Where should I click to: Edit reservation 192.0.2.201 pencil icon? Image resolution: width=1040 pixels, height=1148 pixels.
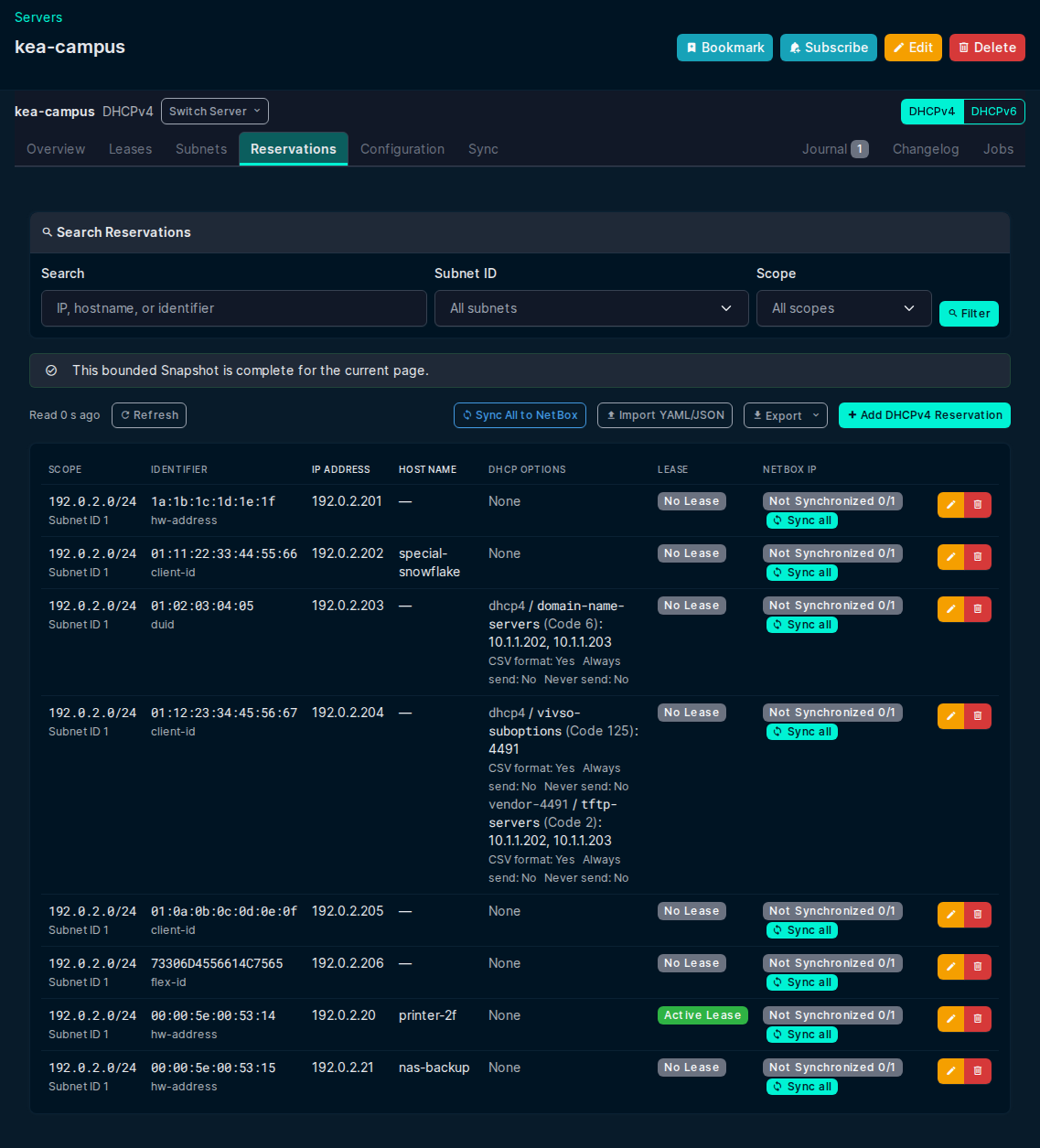point(950,505)
